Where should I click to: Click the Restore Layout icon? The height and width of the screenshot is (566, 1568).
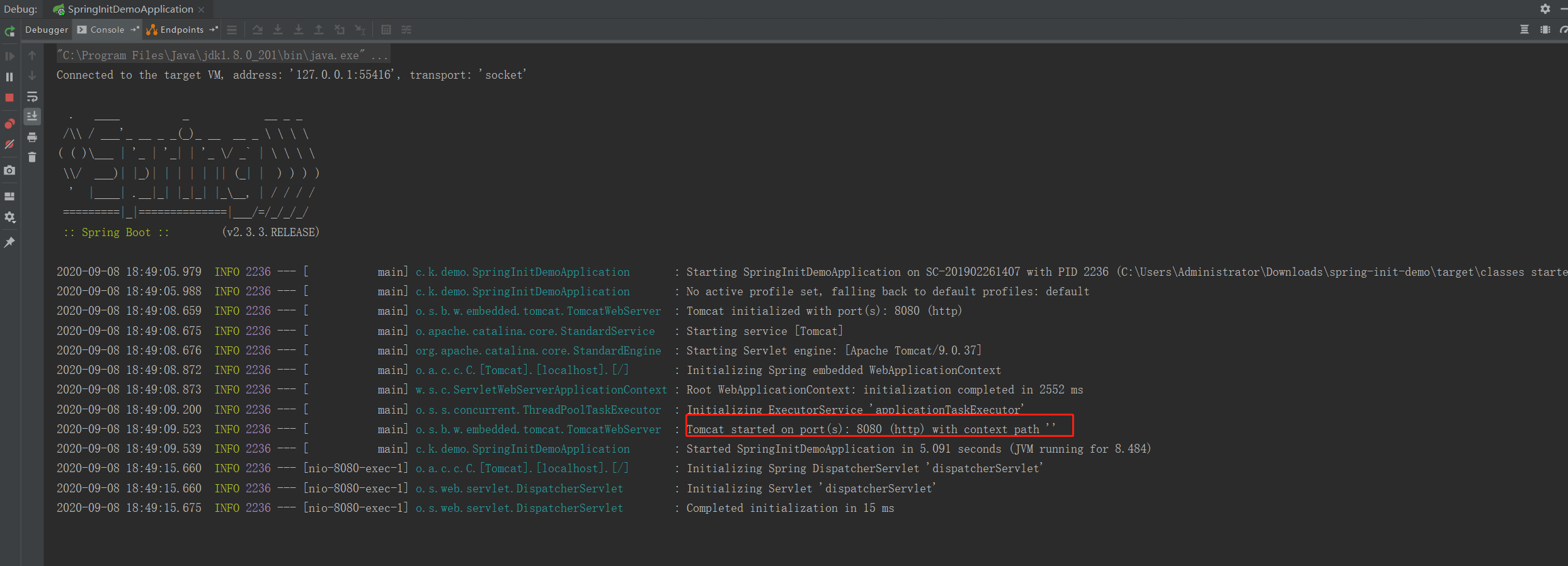click(x=9, y=196)
